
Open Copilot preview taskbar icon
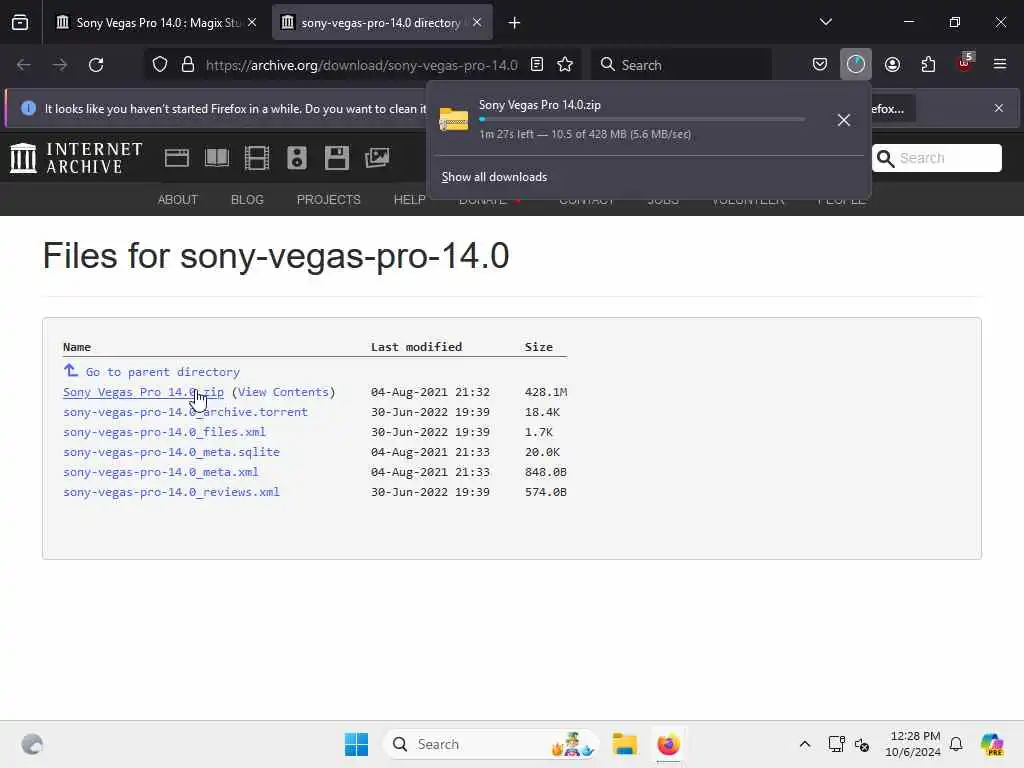(991, 744)
